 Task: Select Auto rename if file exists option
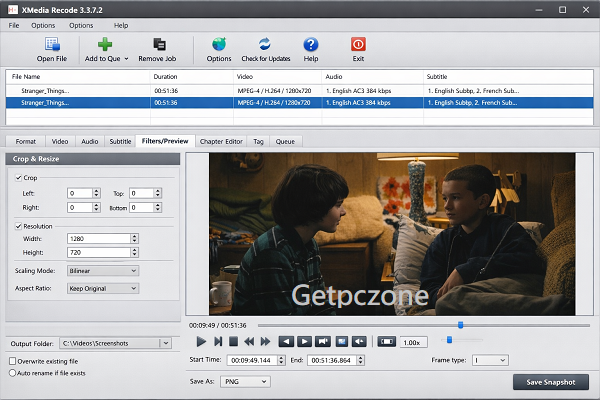tap(12, 373)
